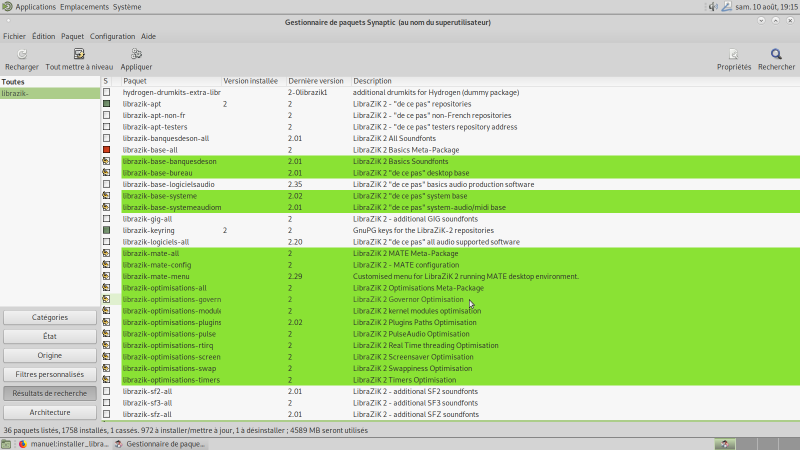This screenshot has width=800, height=450.
Task: Open the Configuration menu
Action: coord(112,36)
